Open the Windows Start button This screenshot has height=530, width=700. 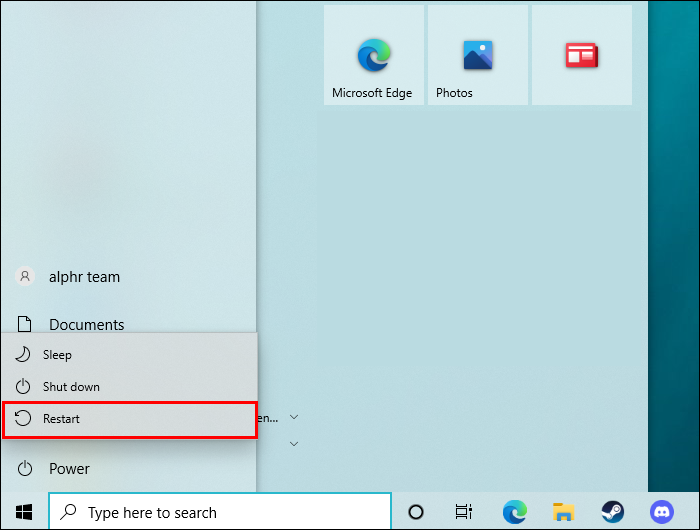pos(24,512)
